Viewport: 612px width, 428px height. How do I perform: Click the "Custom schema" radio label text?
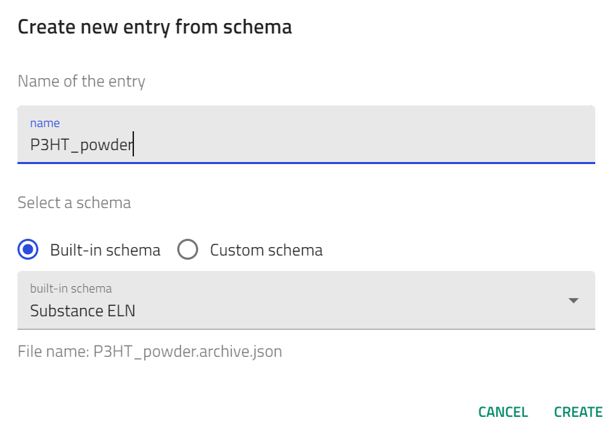tap(266, 250)
